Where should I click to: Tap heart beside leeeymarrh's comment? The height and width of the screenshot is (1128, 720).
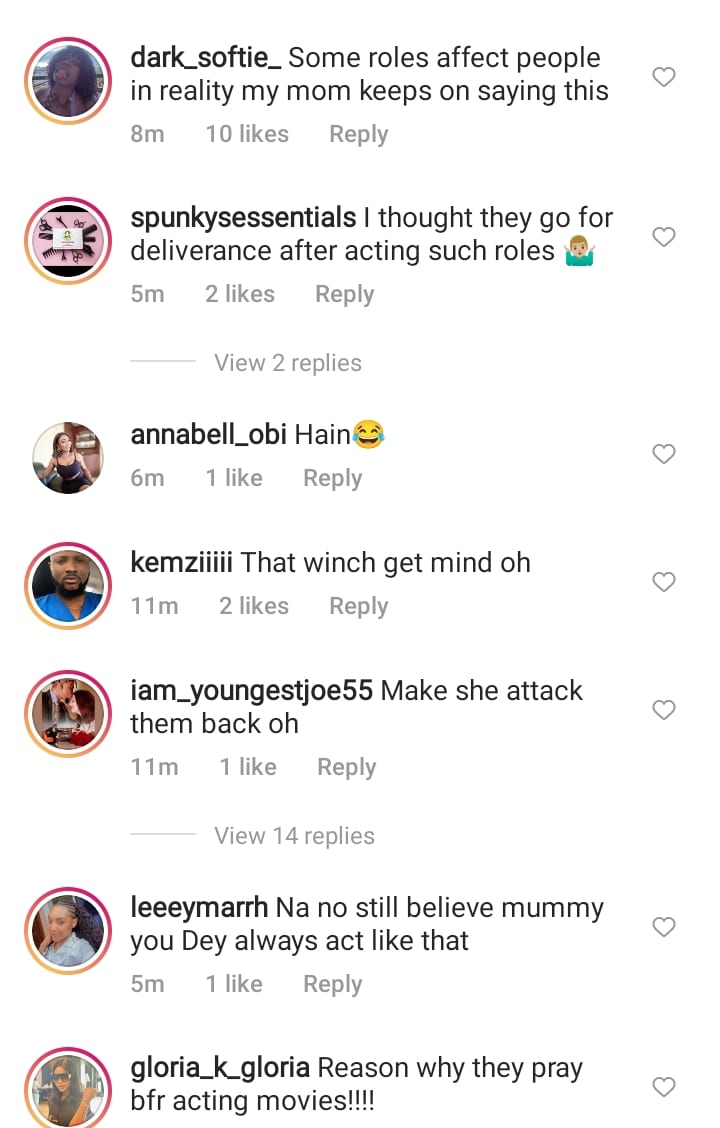click(x=664, y=927)
